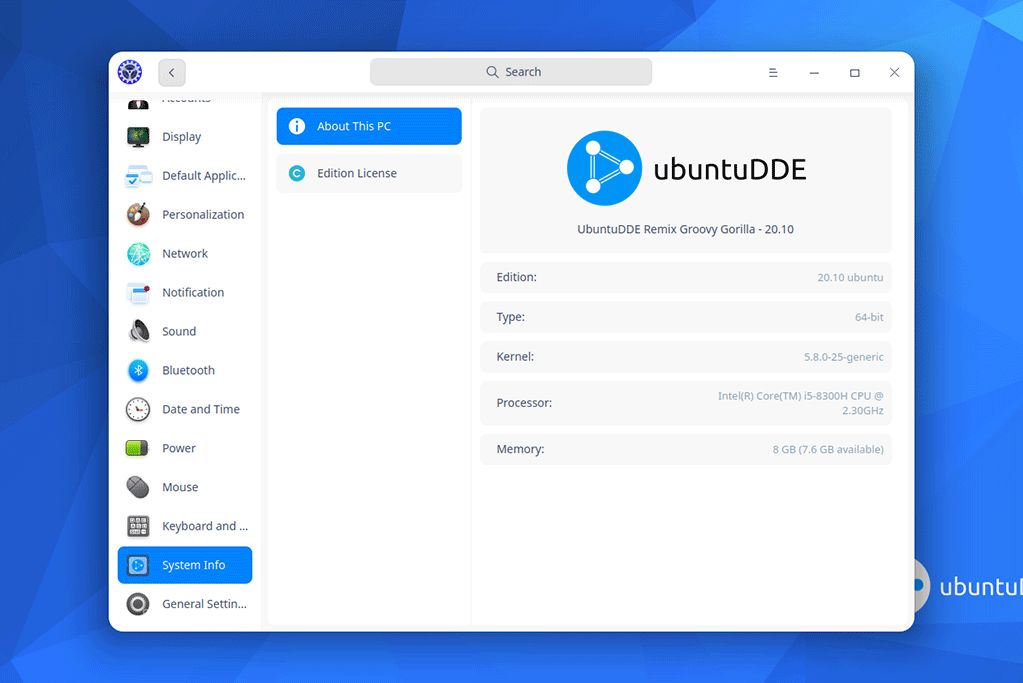This screenshot has width=1023, height=683.
Task: Select System Info label in sidebar
Action: [x=194, y=565]
